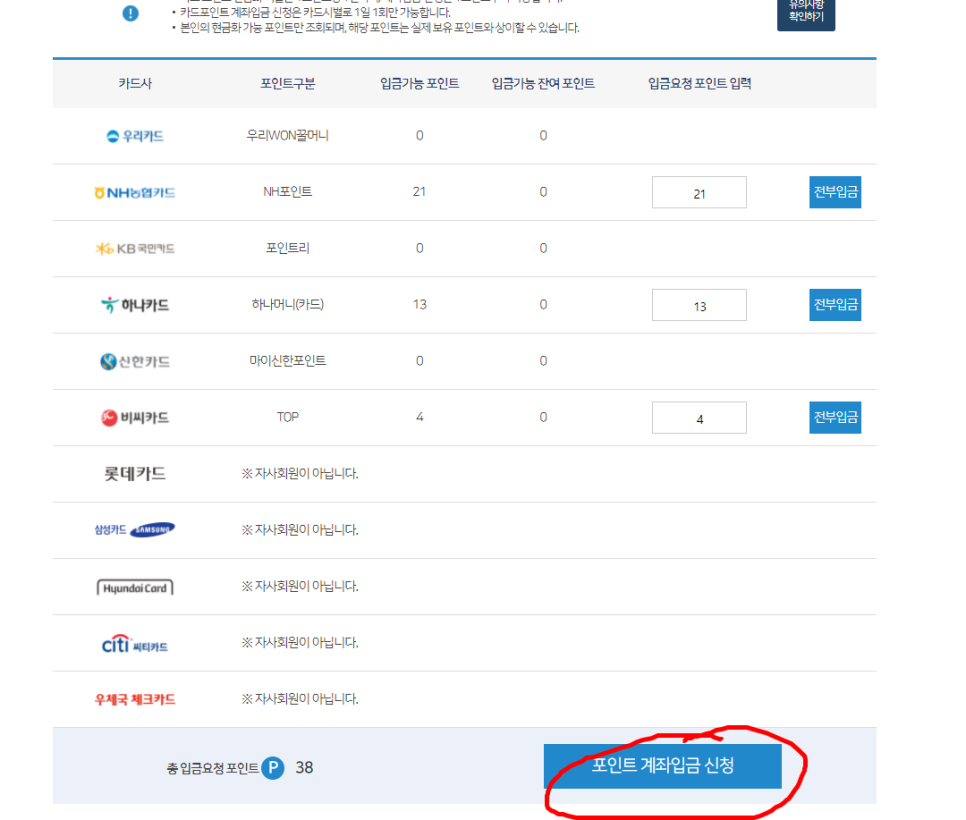
Task: Click 자사회원이 아닙니다 notice in 삼성카드 row
Action: (x=300, y=530)
